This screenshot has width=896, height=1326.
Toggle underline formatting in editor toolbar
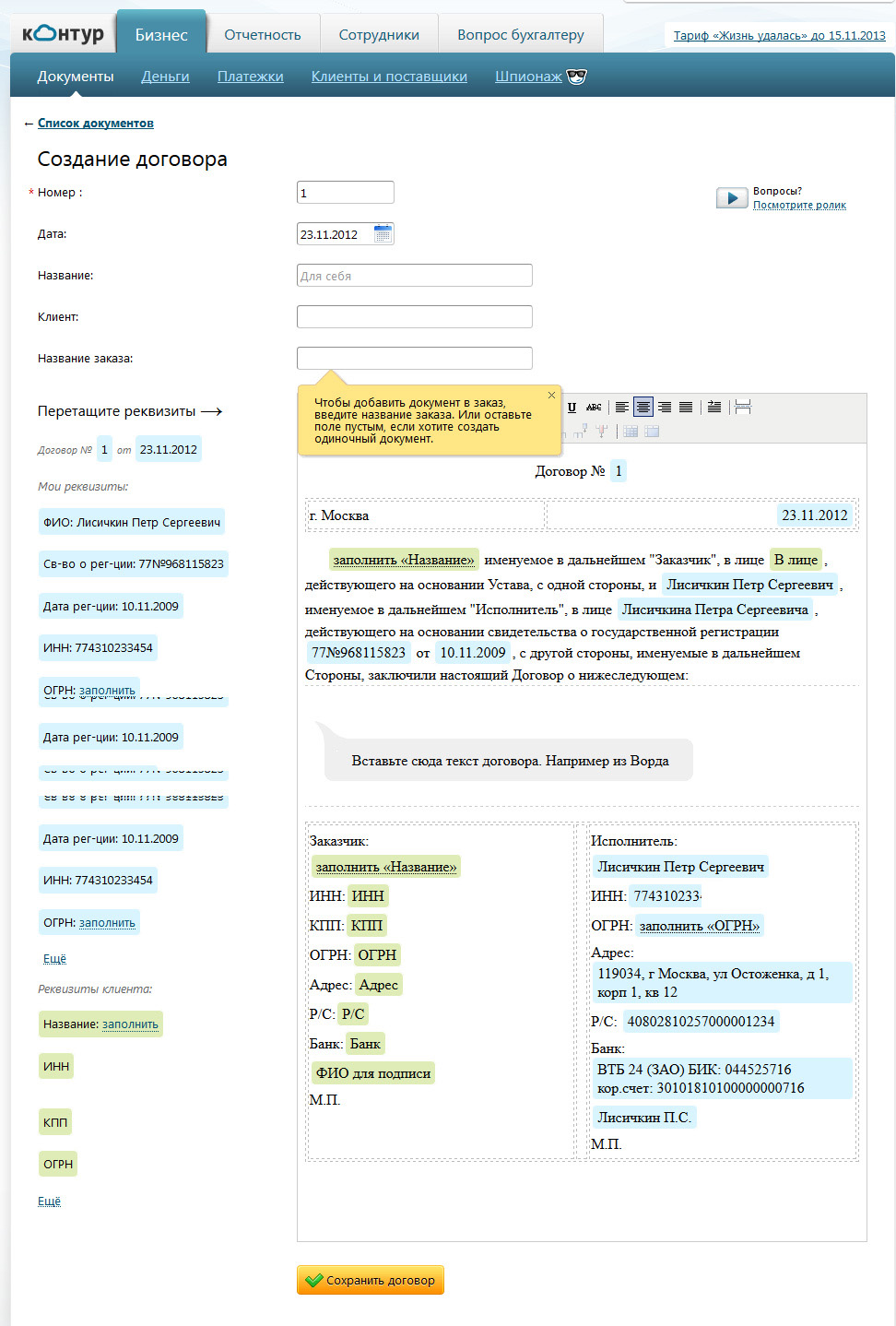(572, 408)
